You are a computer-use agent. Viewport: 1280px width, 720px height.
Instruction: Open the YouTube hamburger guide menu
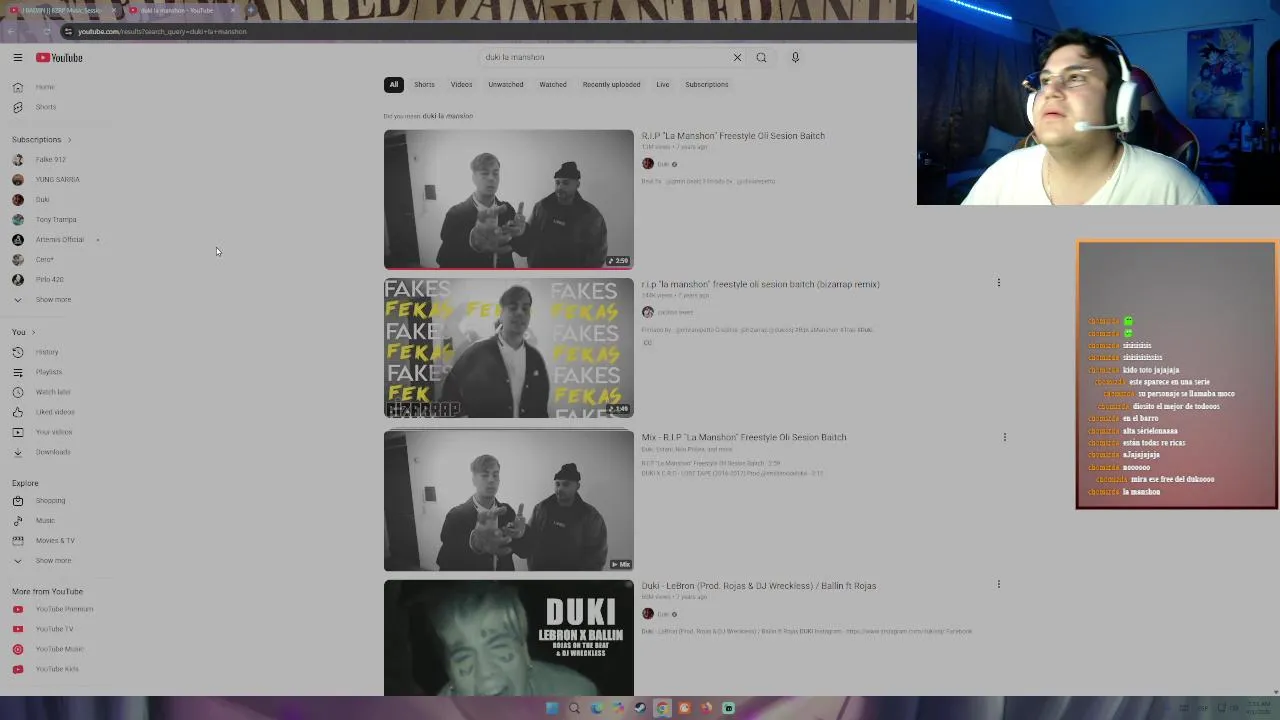17,58
